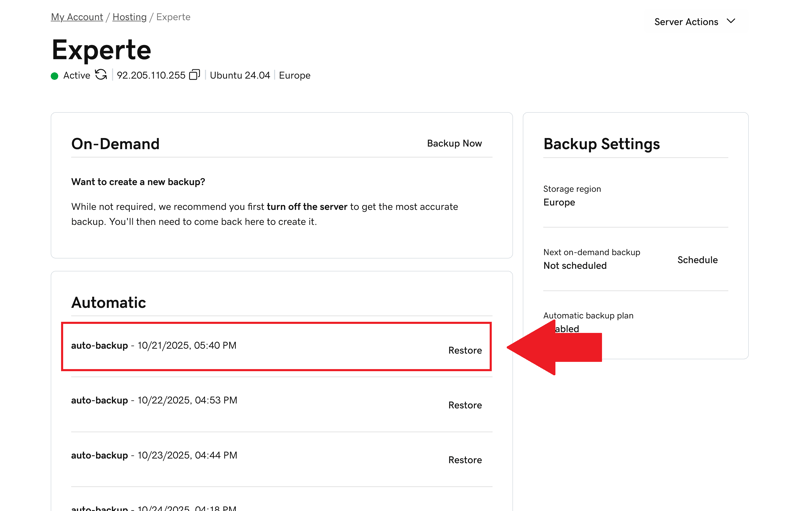Viewport: 800px width, 511px height.
Task: Click the Not scheduled backup status
Action: click(x=575, y=266)
